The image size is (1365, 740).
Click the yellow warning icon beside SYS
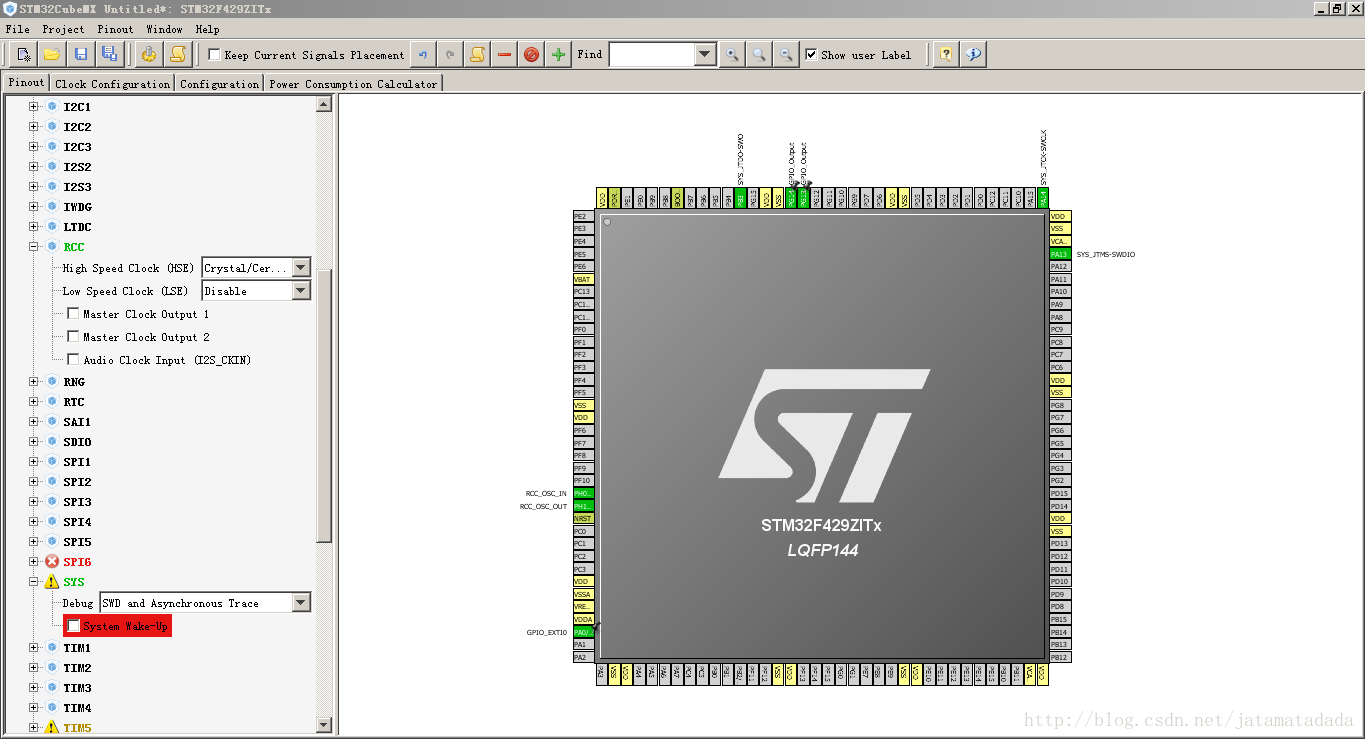(x=52, y=582)
